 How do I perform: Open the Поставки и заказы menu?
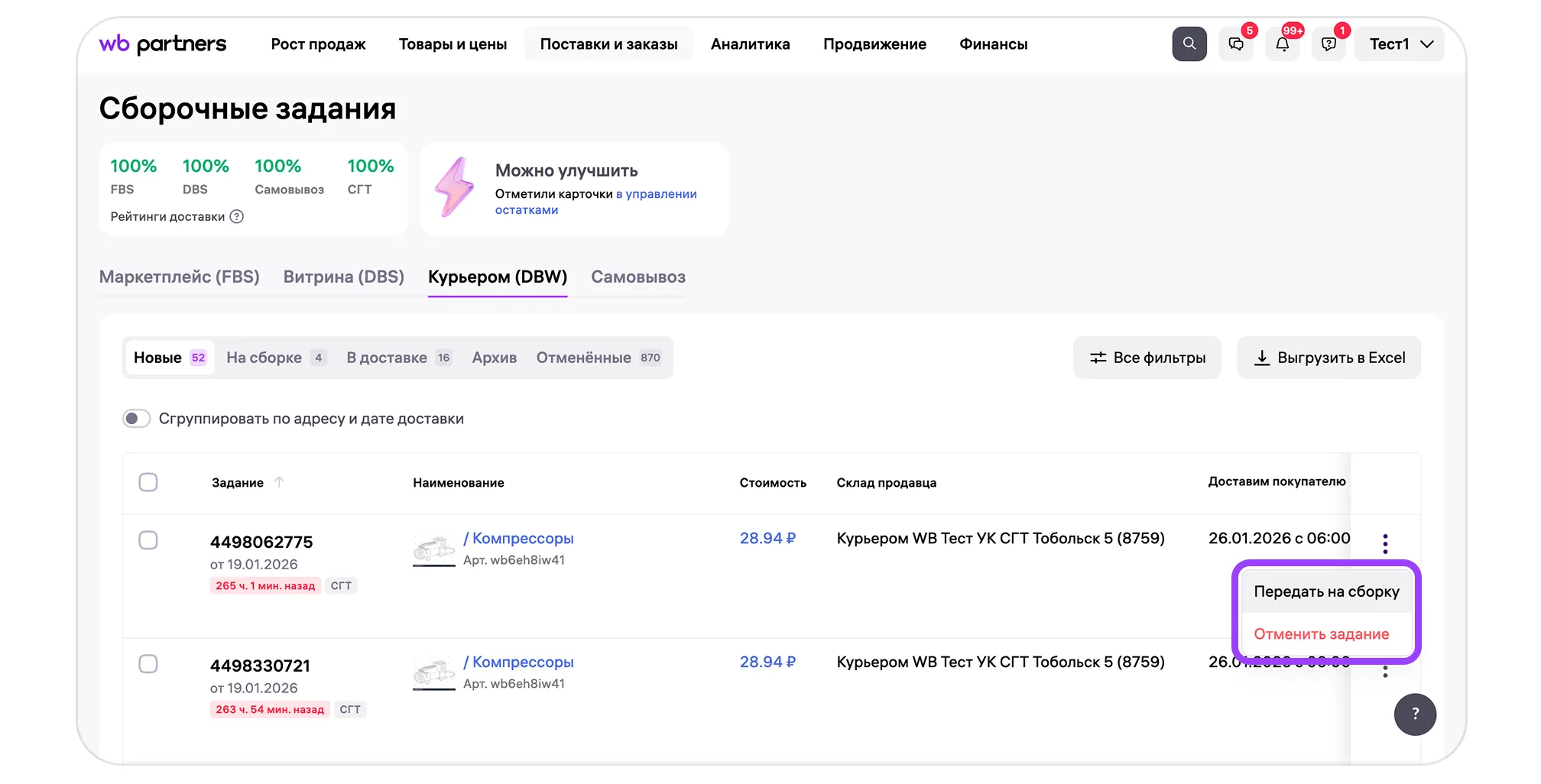[x=608, y=44]
